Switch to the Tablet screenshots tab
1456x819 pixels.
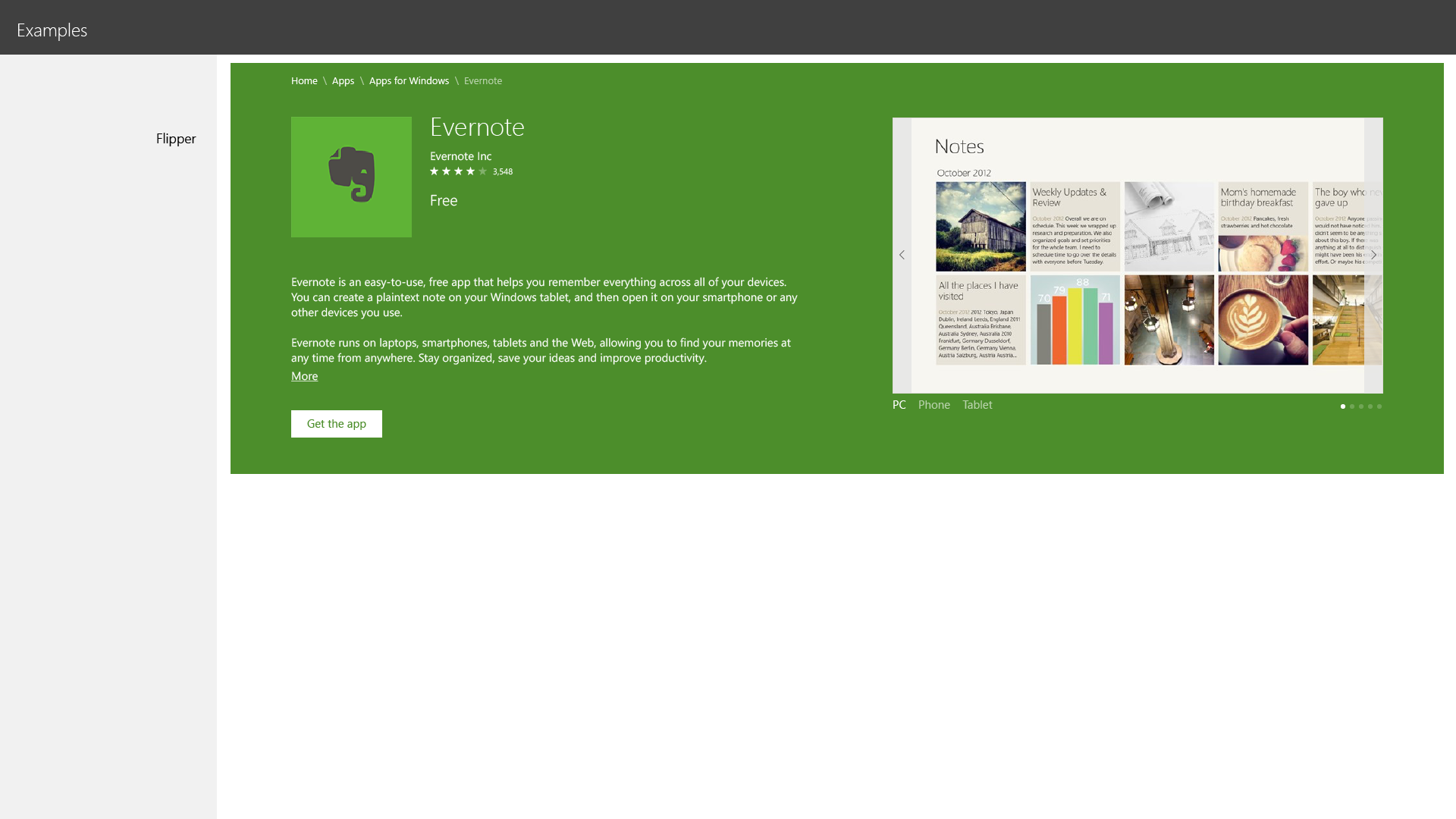tap(977, 405)
